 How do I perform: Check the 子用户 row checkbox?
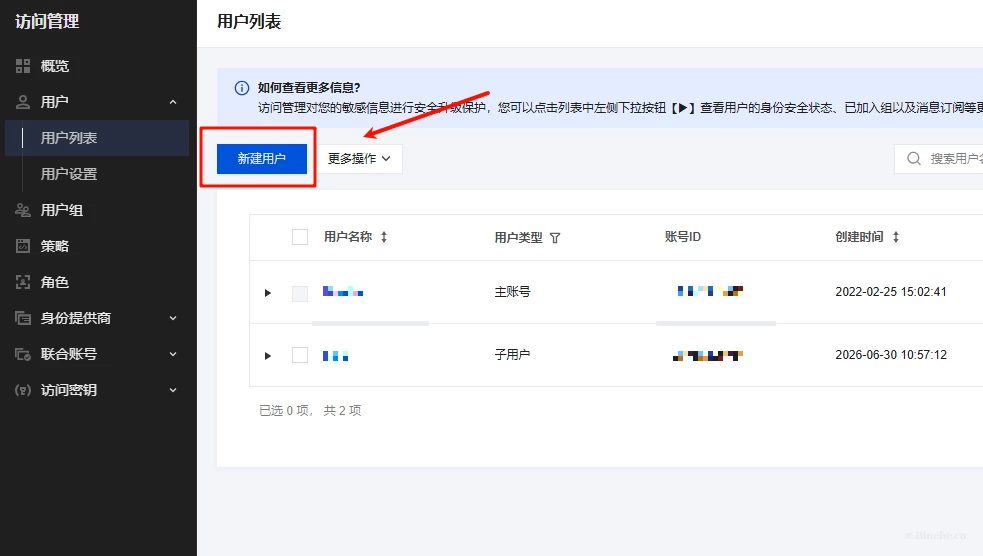click(x=300, y=355)
